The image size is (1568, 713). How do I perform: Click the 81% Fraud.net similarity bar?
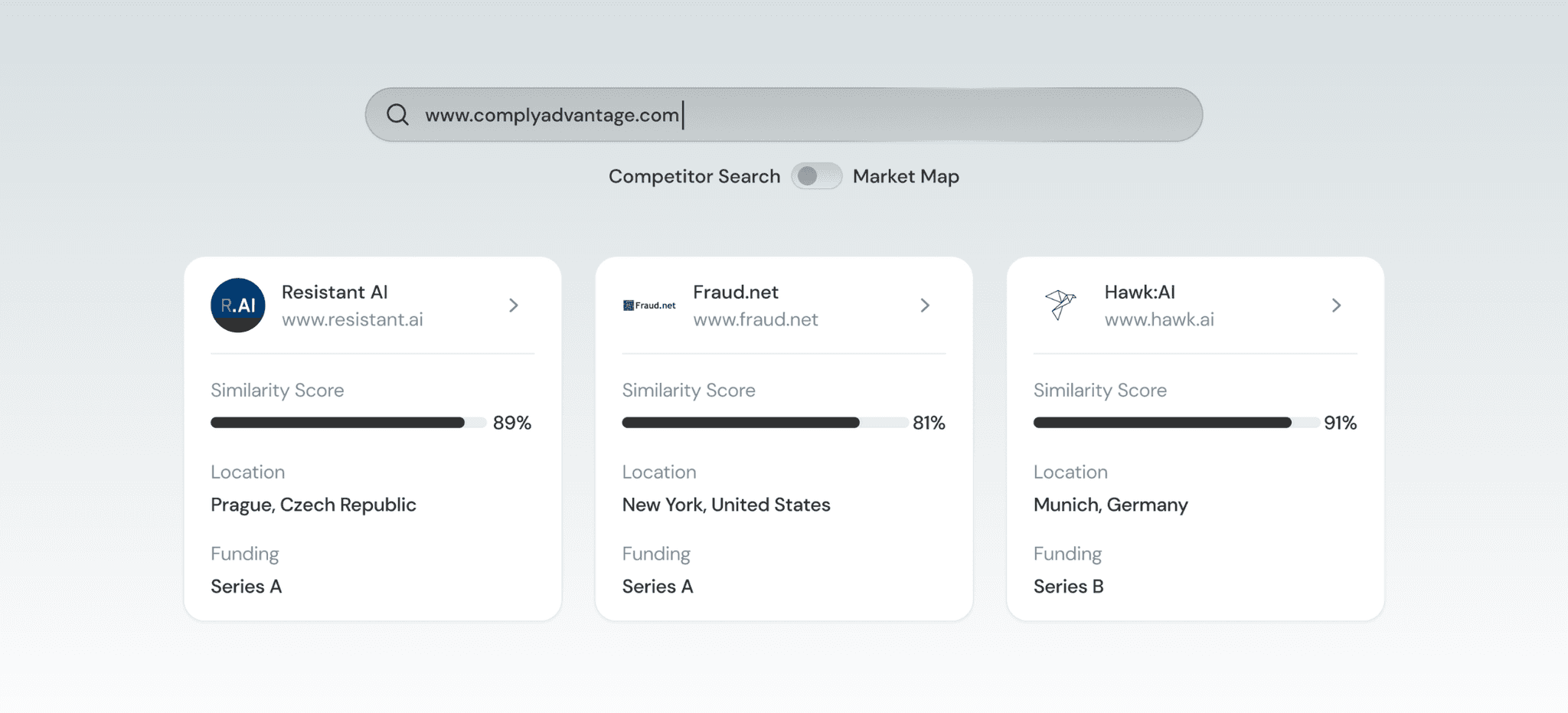[x=765, y=423]
